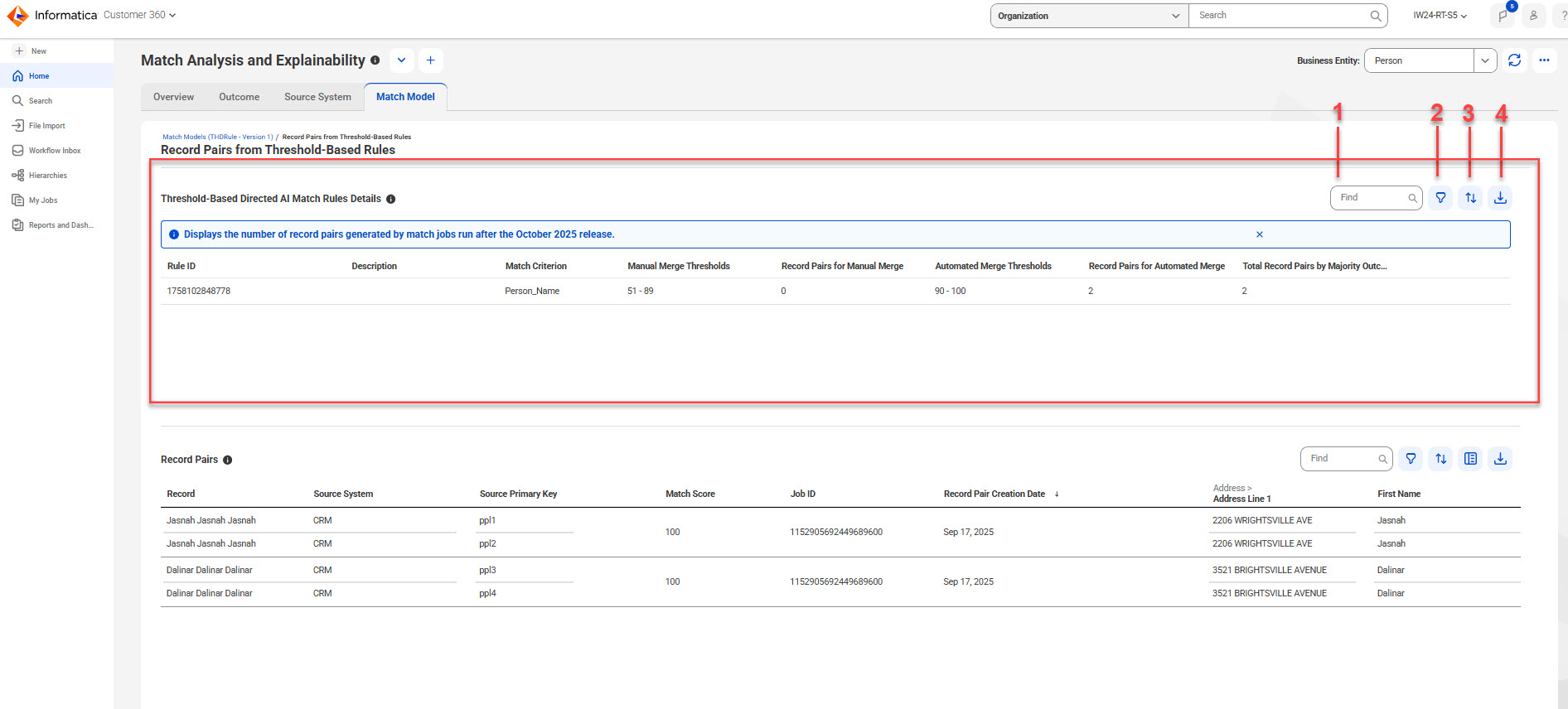
Task: Open Workflow Inbox in sidebar
Action: tap(56, 151)
